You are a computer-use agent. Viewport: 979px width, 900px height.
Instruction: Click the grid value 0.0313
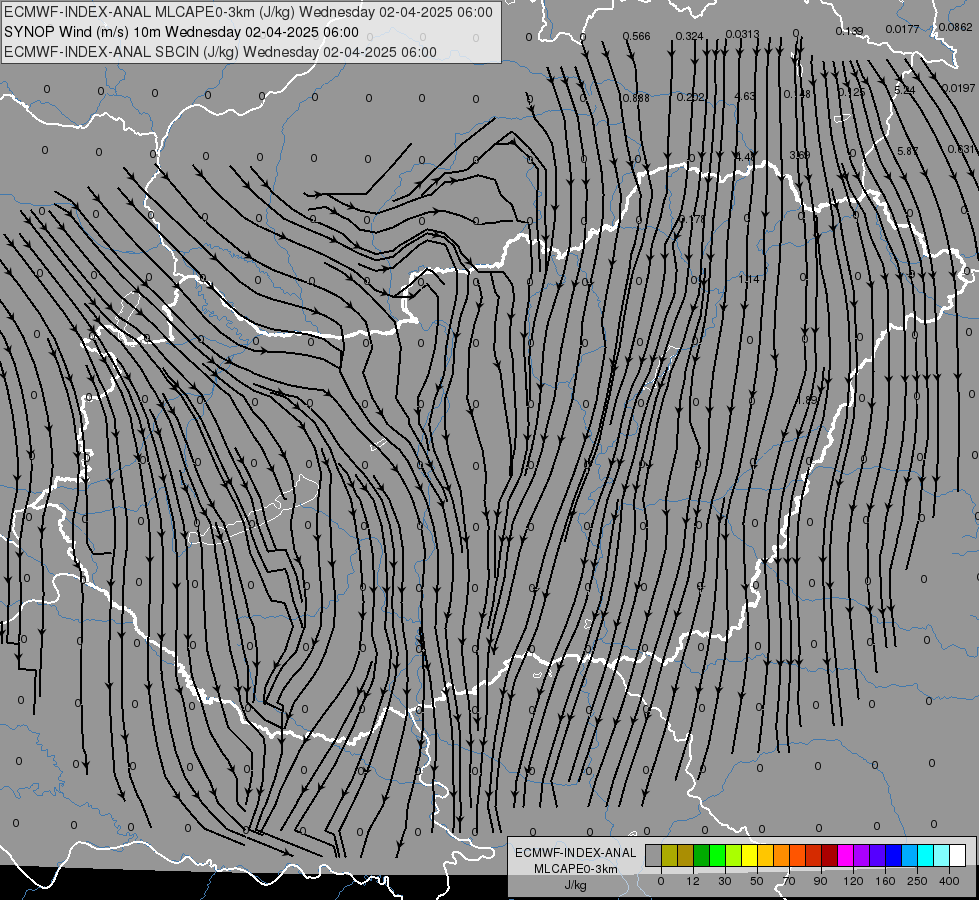coord(743,34)
